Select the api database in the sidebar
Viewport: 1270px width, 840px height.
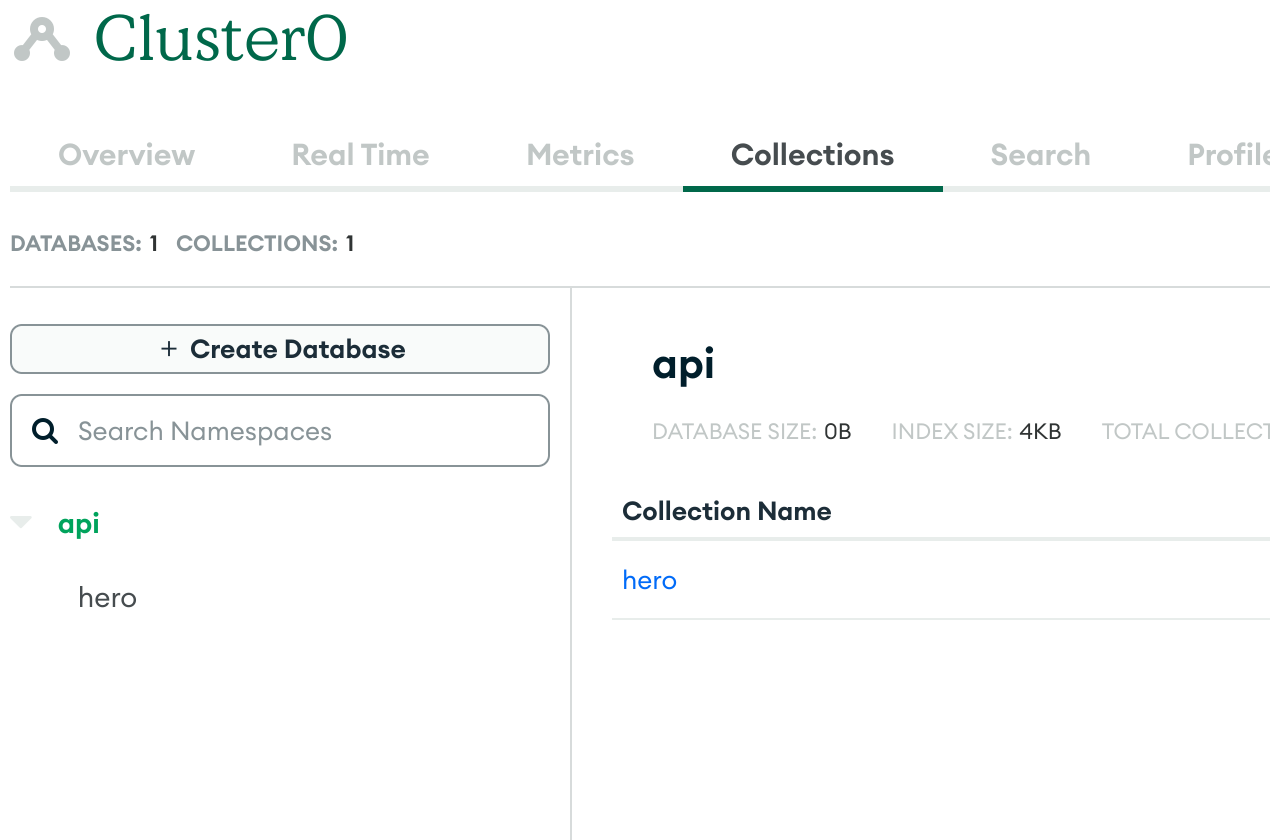pos(79,522)
